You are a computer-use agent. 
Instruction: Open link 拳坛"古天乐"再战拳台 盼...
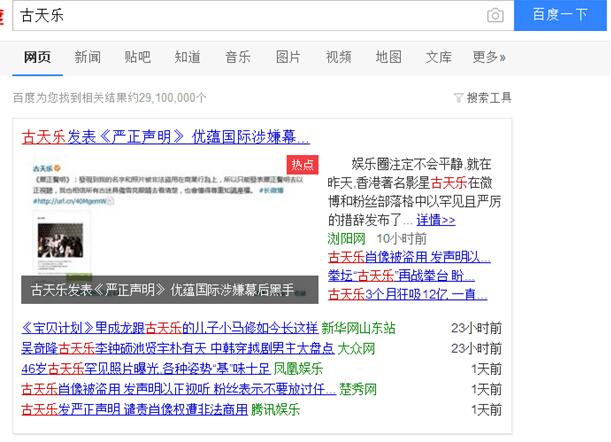tap(401, 276)
